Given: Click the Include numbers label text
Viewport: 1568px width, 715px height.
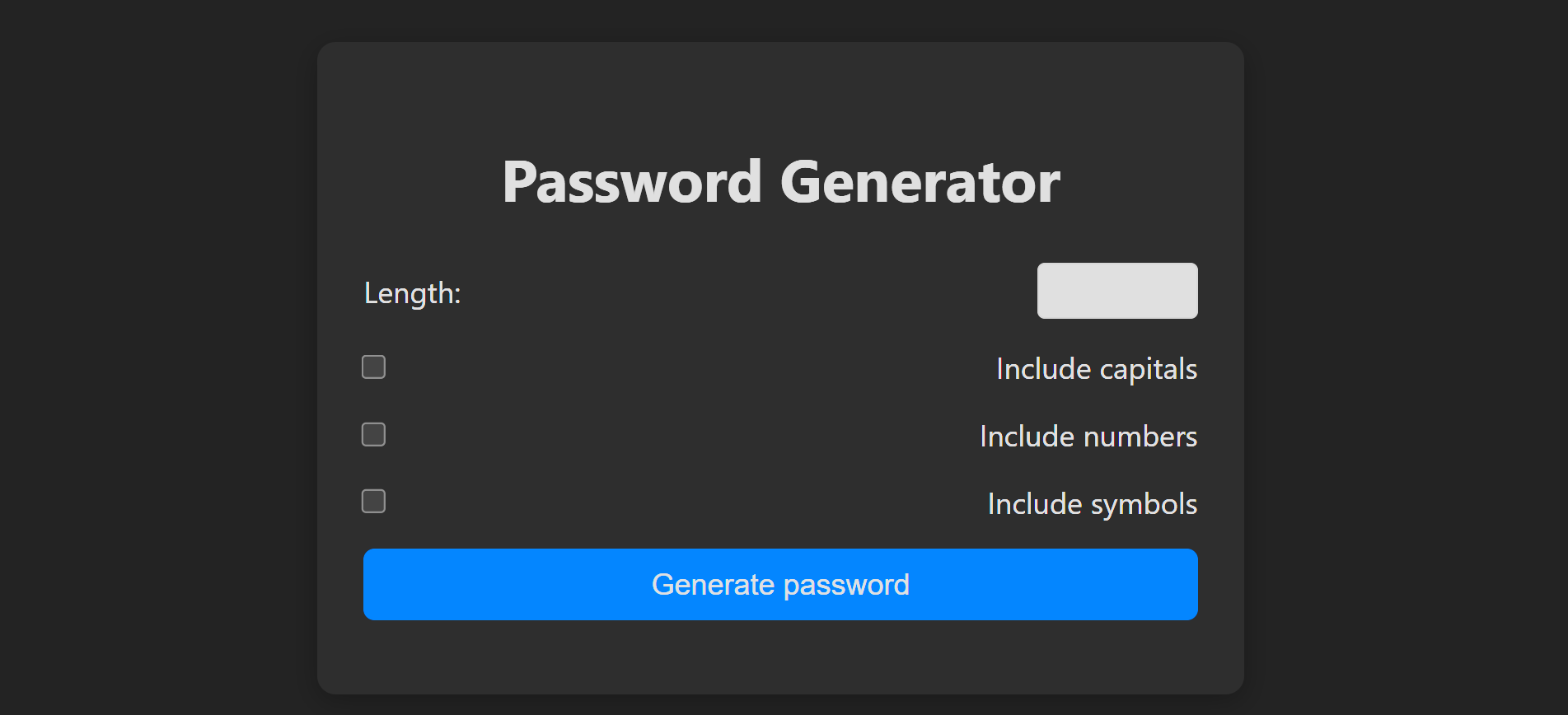Looking at the screenshot, I should pos(1088,437).
